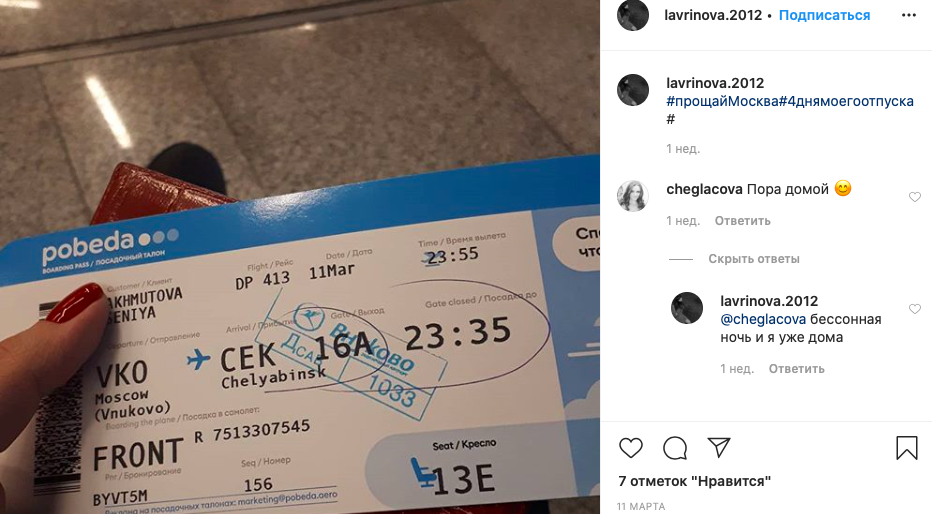Open comments with the speech bubble icon
Image resolution: width=932 pixels, height=514 pixels.
675,448
